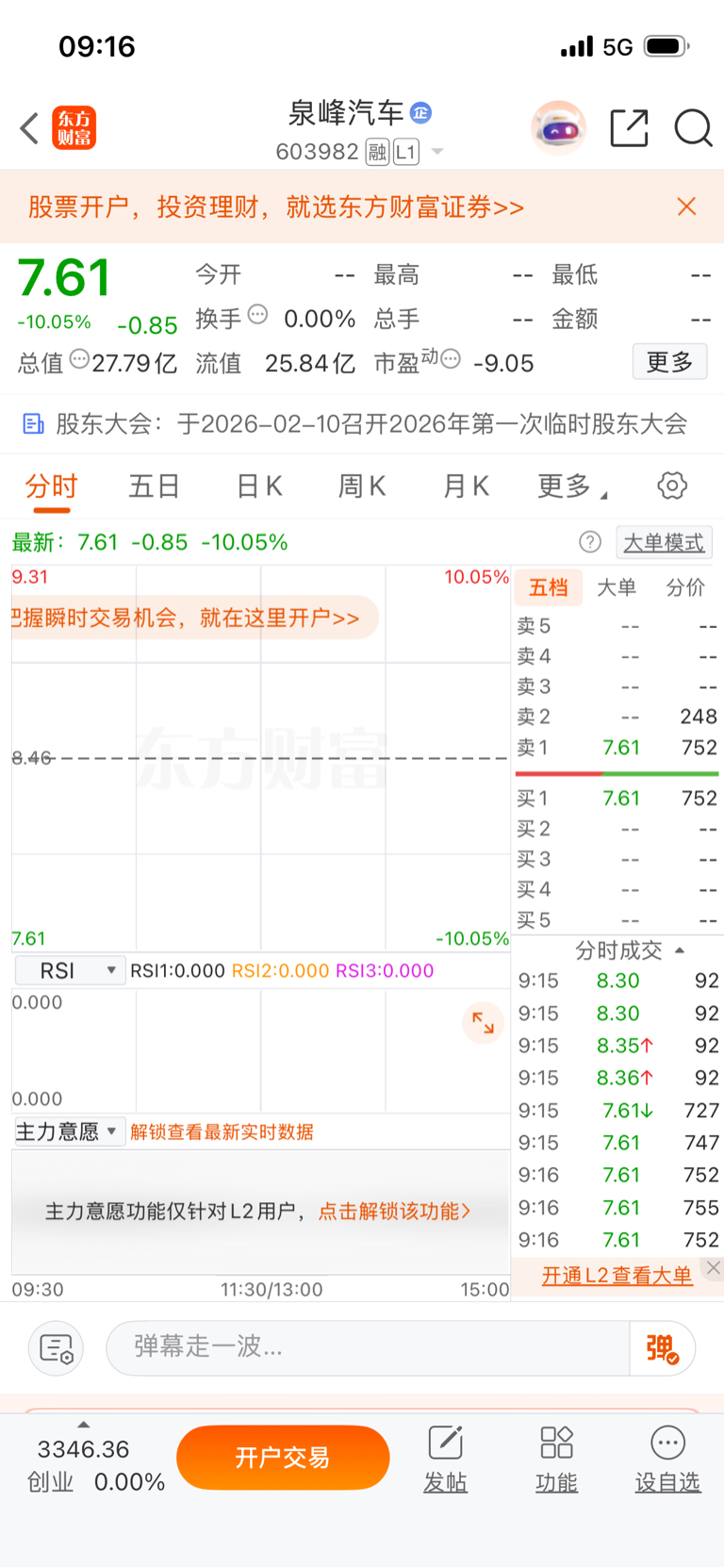
Task: Read 股东大会 2026-02-10 announcement text
Action: pyautogui.click(x=371, y=424)
